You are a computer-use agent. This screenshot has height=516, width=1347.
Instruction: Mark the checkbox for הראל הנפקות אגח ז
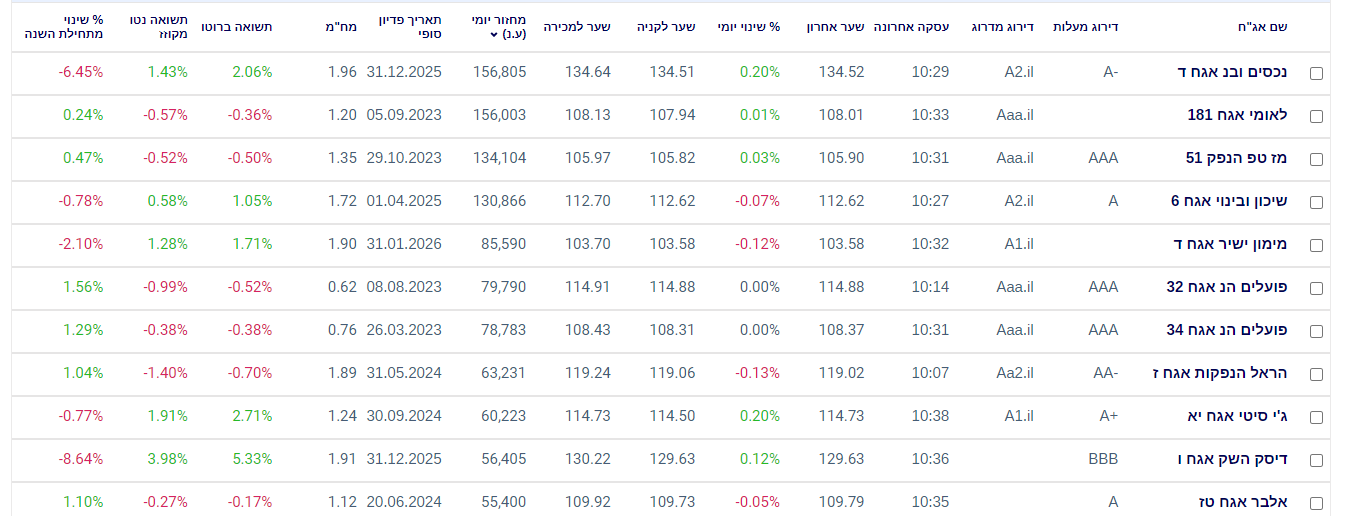point(1316,374)
